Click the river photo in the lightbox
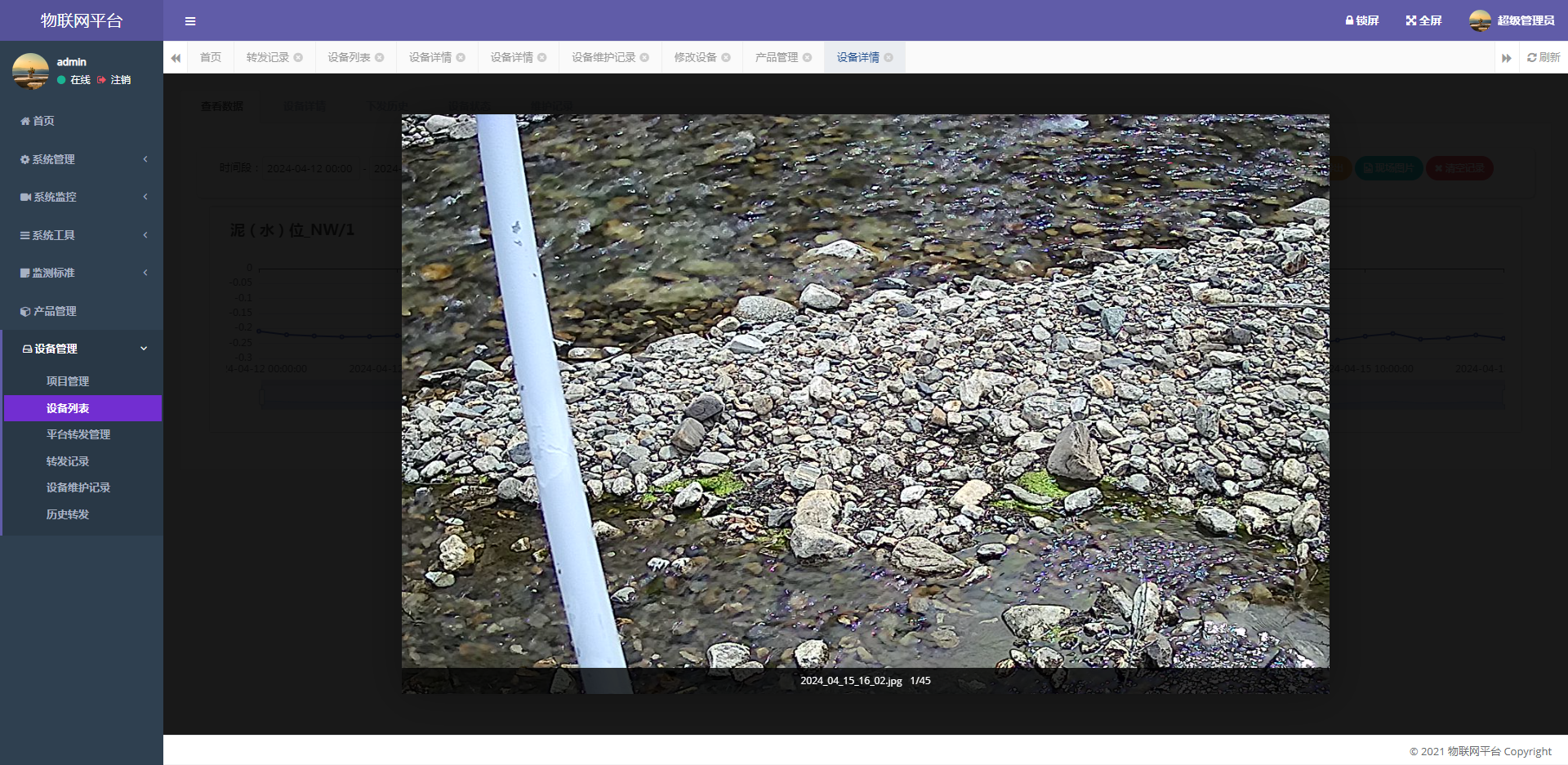The width and height of the screenshot is (1568, 765). pos(865,392)
